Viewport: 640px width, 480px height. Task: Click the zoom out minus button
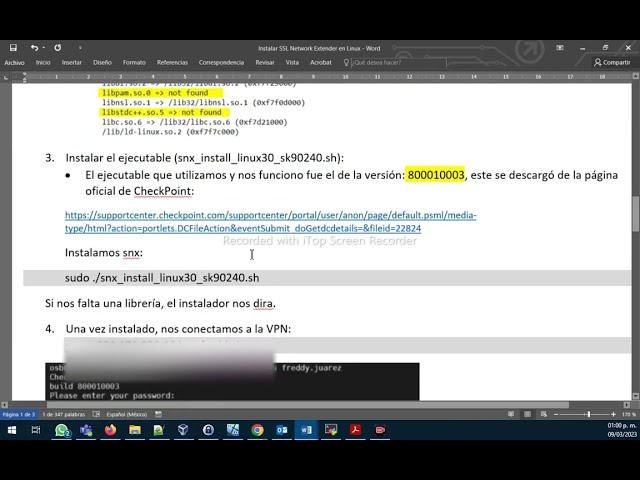(x=556, y=414)
